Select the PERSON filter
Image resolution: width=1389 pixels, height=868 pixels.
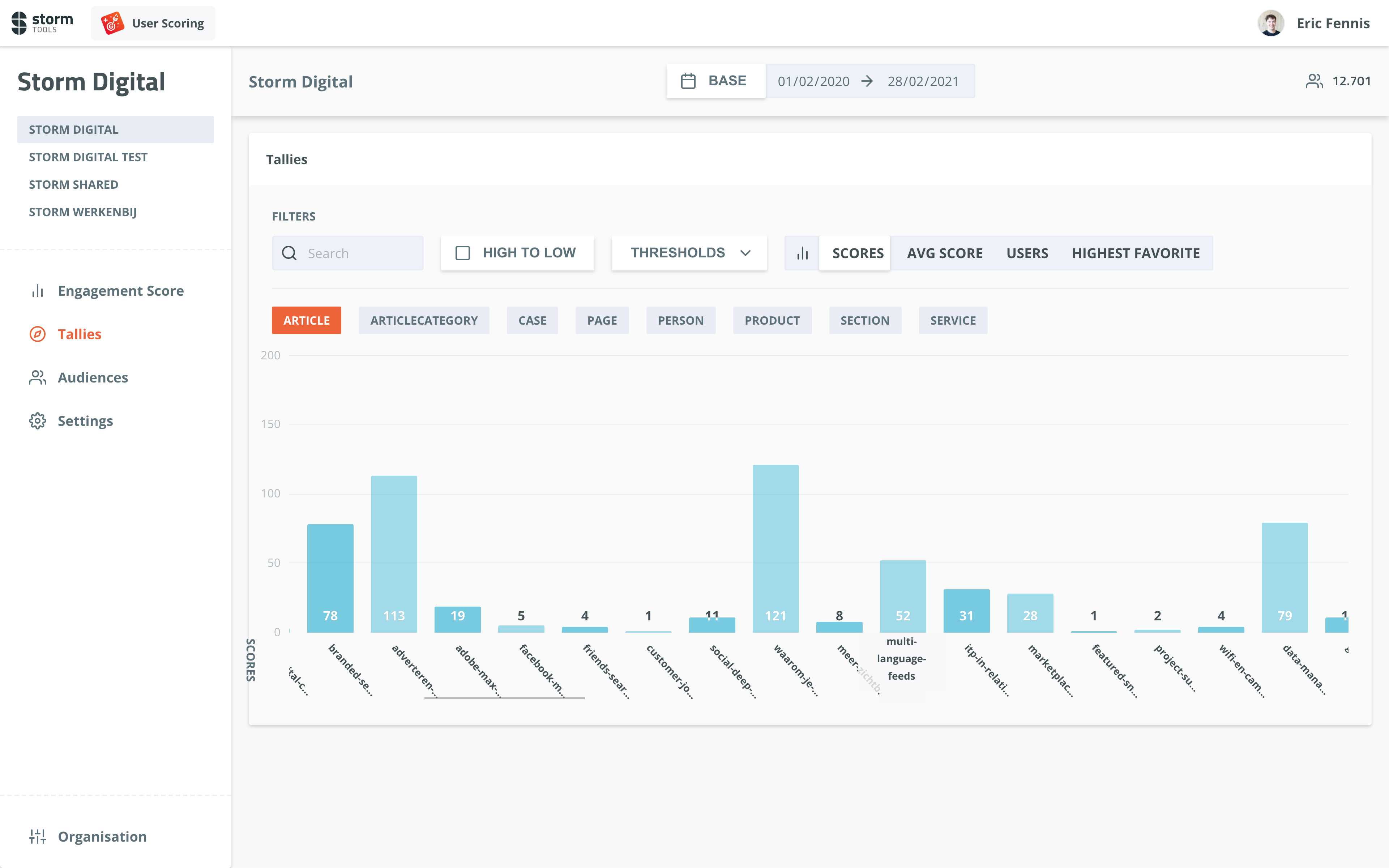click(x=681, y=320)
